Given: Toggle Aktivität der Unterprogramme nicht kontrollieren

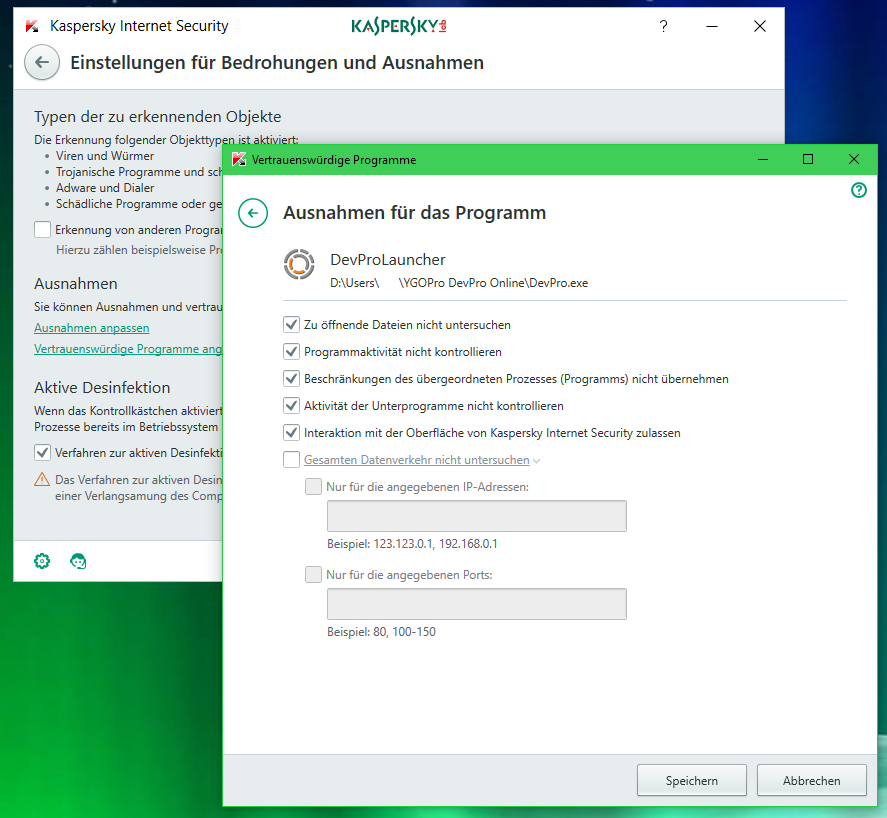Looking at the screenshot, I should [291, 406].
